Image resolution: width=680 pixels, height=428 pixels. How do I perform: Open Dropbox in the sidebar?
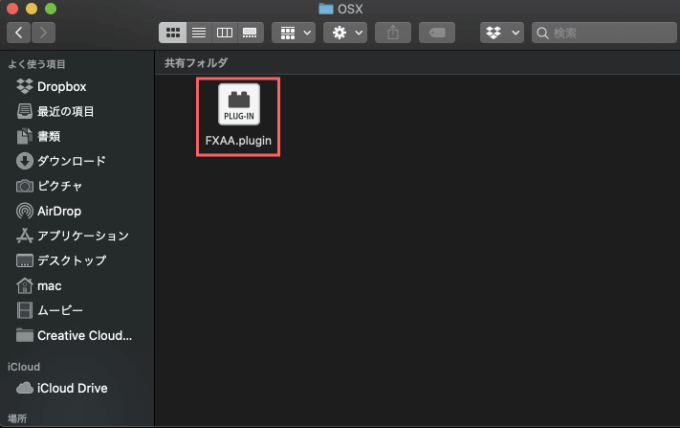[x=77, y=87]
